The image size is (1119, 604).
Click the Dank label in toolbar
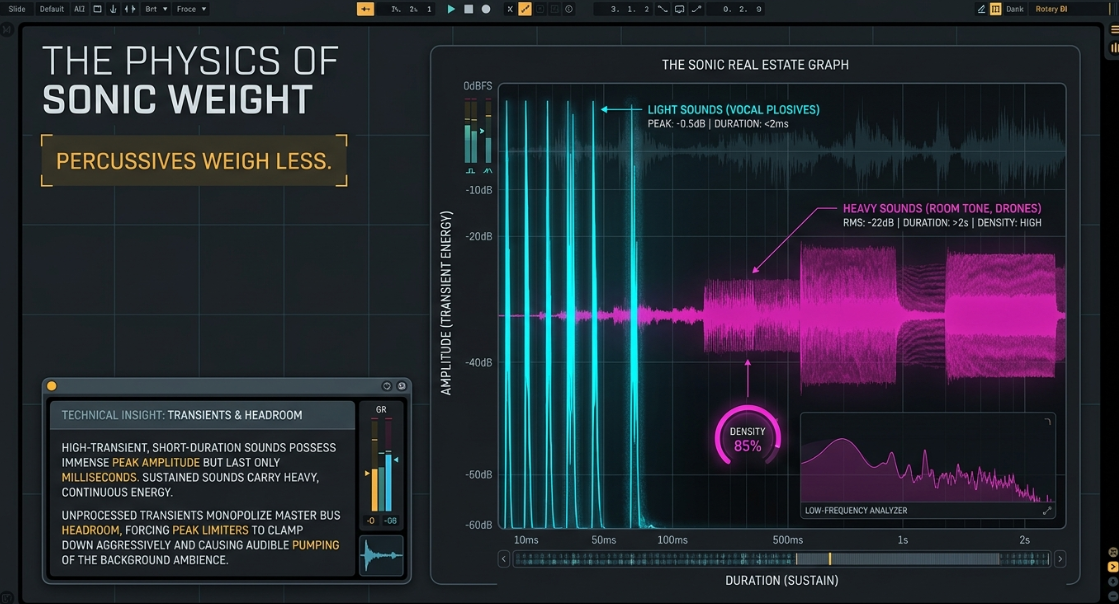click(x=1015, y=9)
